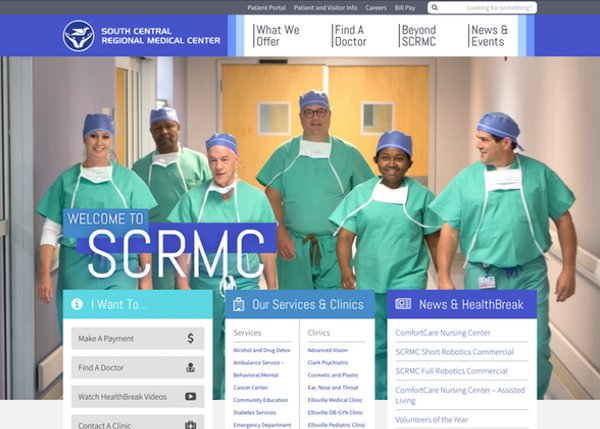Image resolution: width=600 pixels, height=429 pixels.
Task: Visit the Careers page
Action: coord(376,8)
